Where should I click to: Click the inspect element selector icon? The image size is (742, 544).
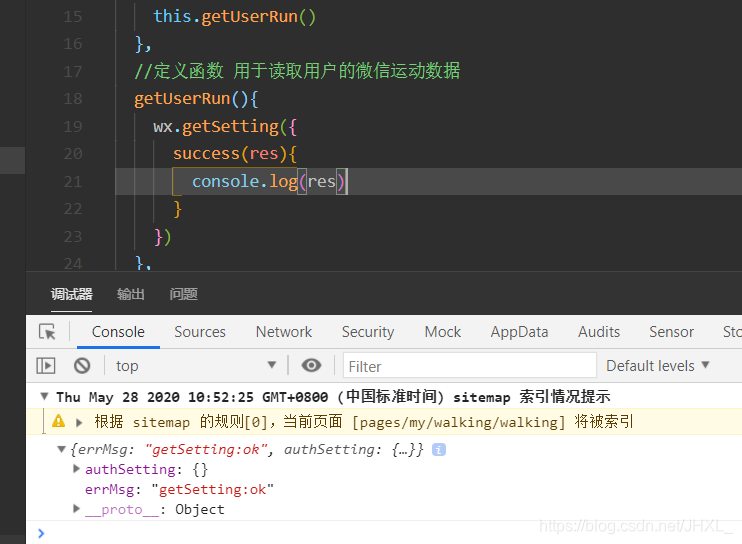pyautogui.click(x=47, y=332)
